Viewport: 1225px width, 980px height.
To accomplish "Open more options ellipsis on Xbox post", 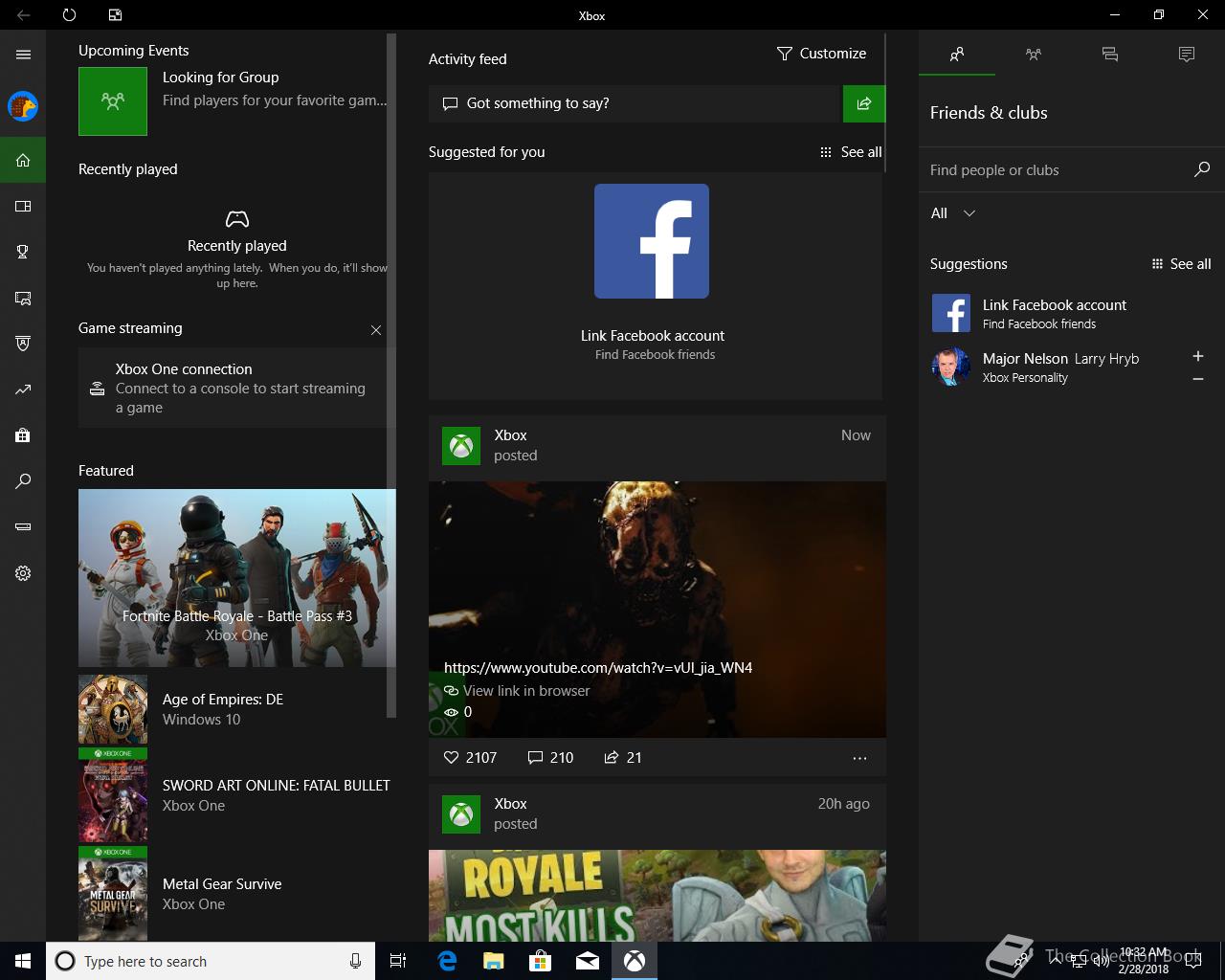I will click(859, 758).
